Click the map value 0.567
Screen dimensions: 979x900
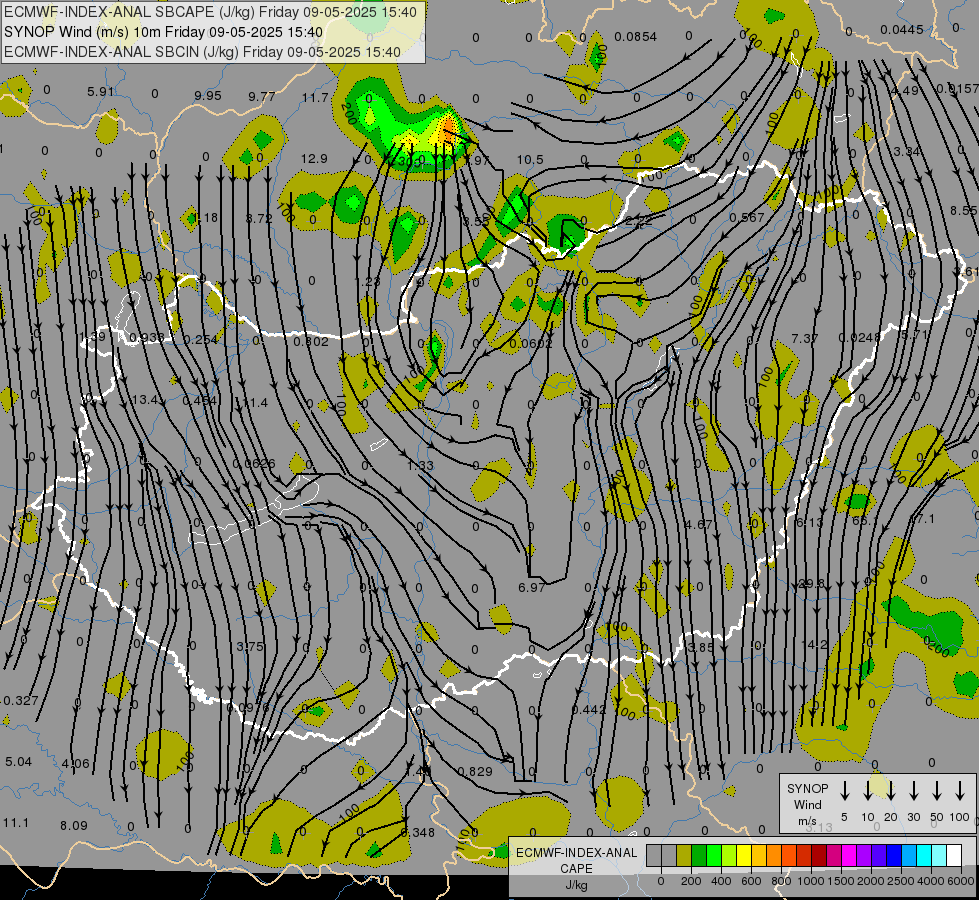(x=747, y=217)
